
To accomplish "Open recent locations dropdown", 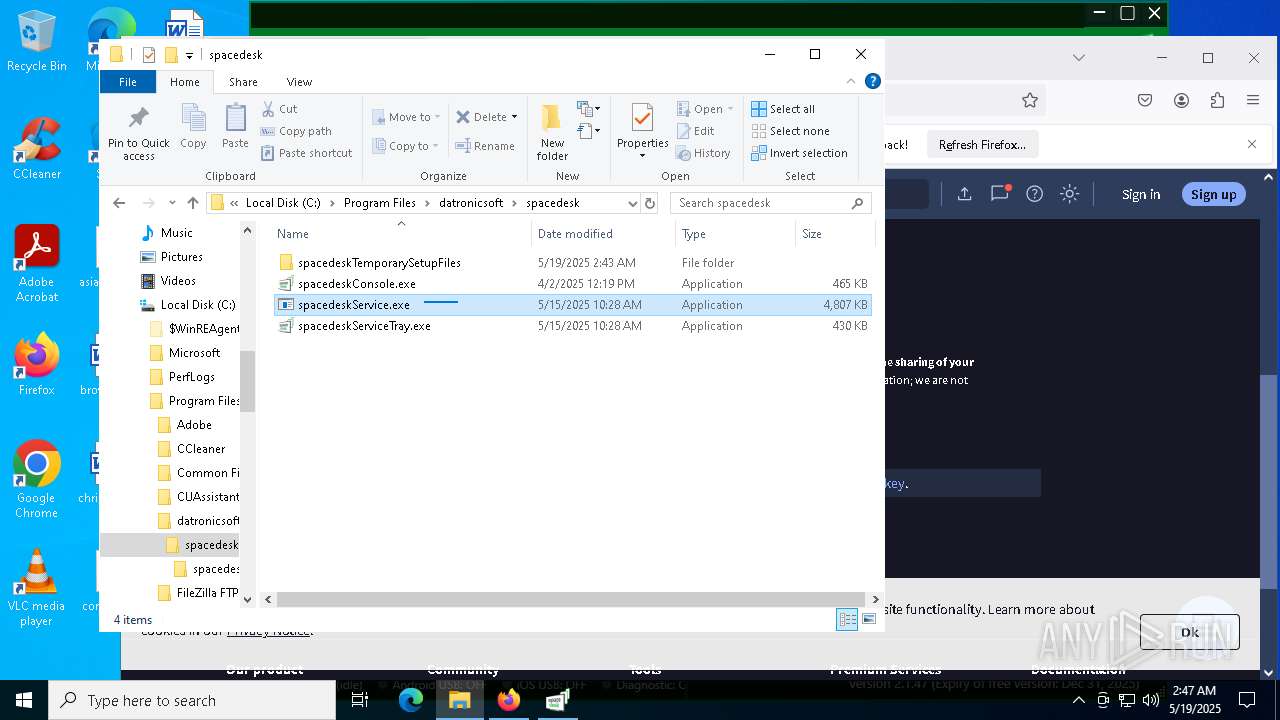I will 172,203.
